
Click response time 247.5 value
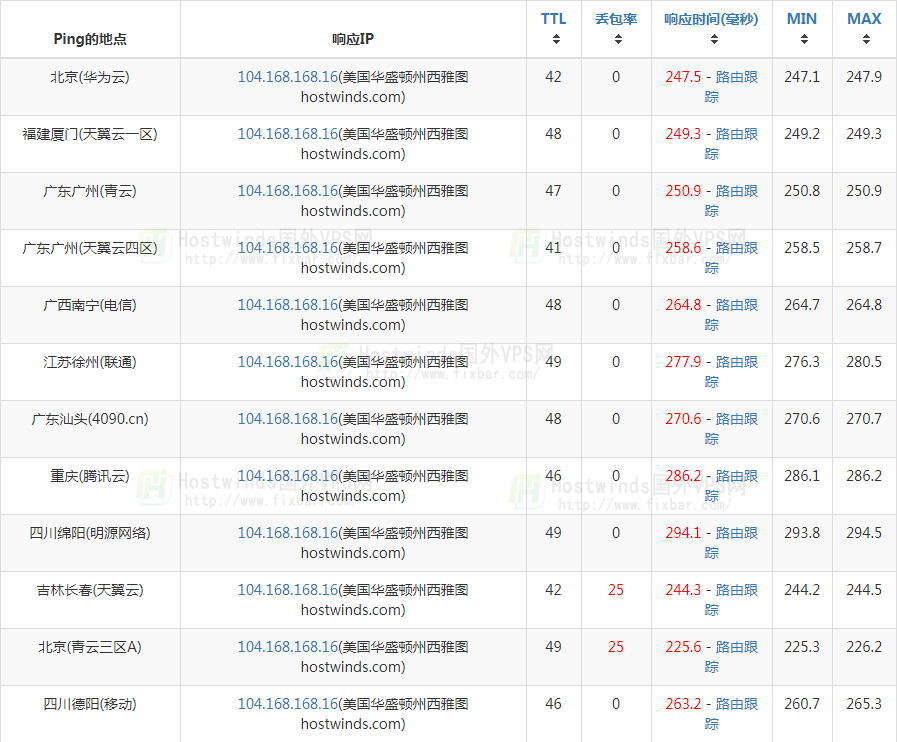tap(683, 77)
